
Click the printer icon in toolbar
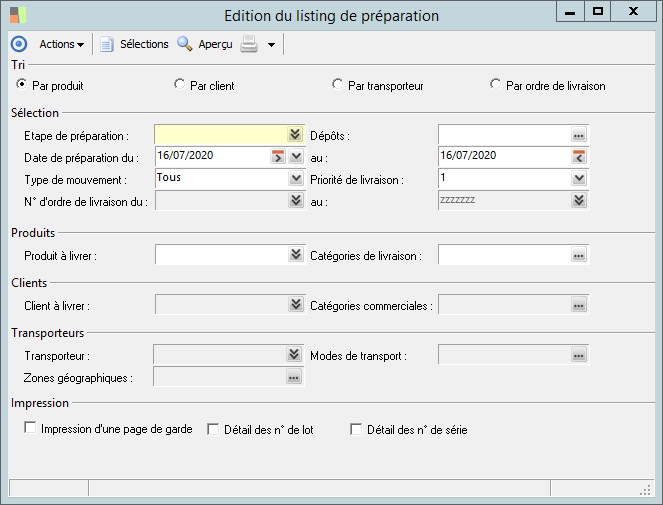point(250,44)
